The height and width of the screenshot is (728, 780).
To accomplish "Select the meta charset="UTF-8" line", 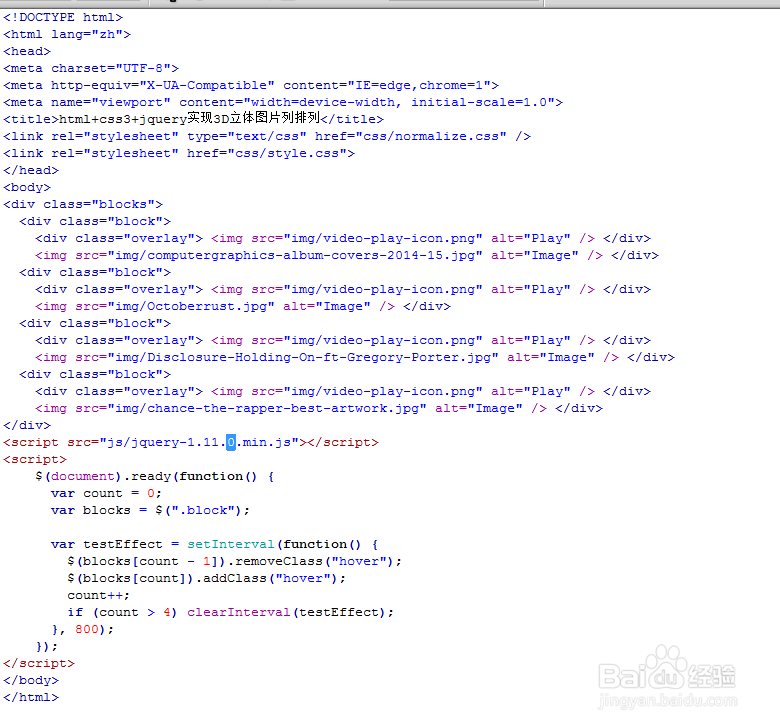I will click(91, 68).
